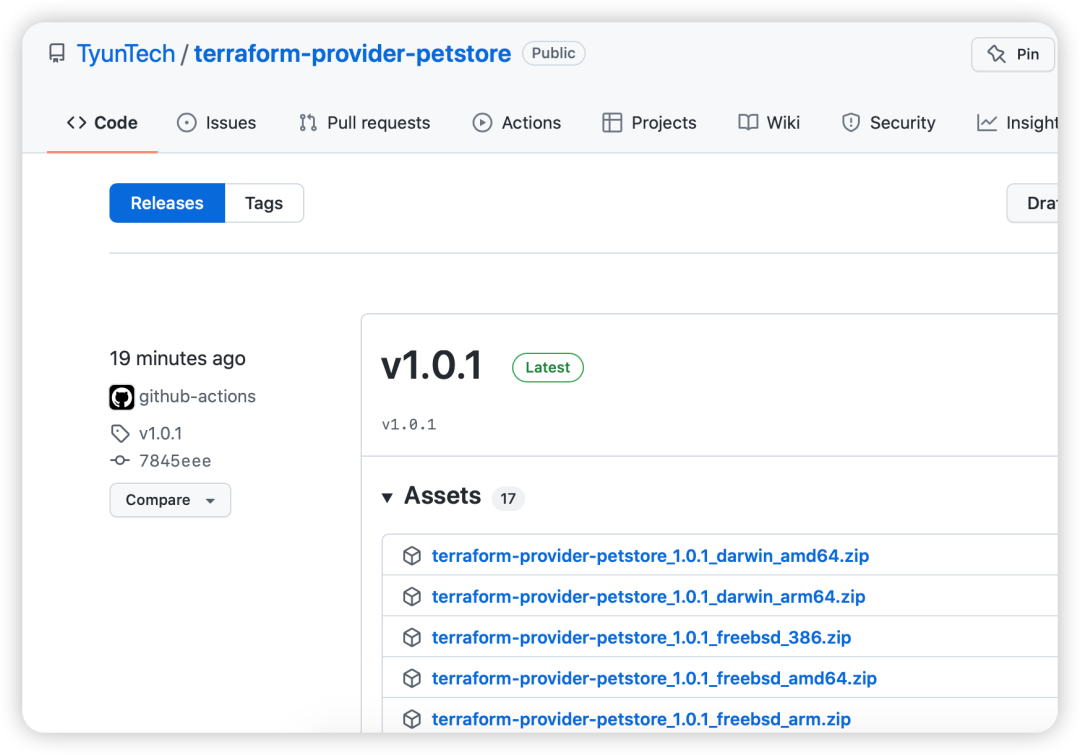This screenshot has width=1080, height=755.
Task: Open terraform-provider-petstore repository link
Action: (x=353, y=54)
